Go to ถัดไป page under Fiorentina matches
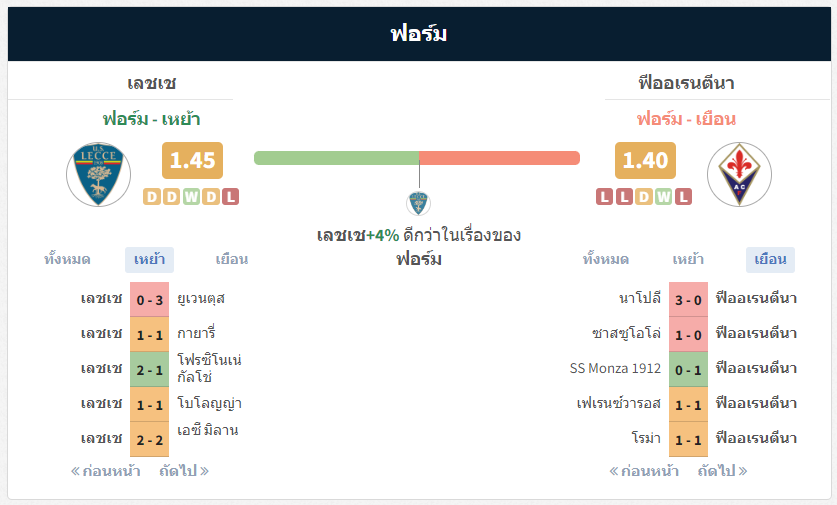The image size is (837, 505). 723,471
